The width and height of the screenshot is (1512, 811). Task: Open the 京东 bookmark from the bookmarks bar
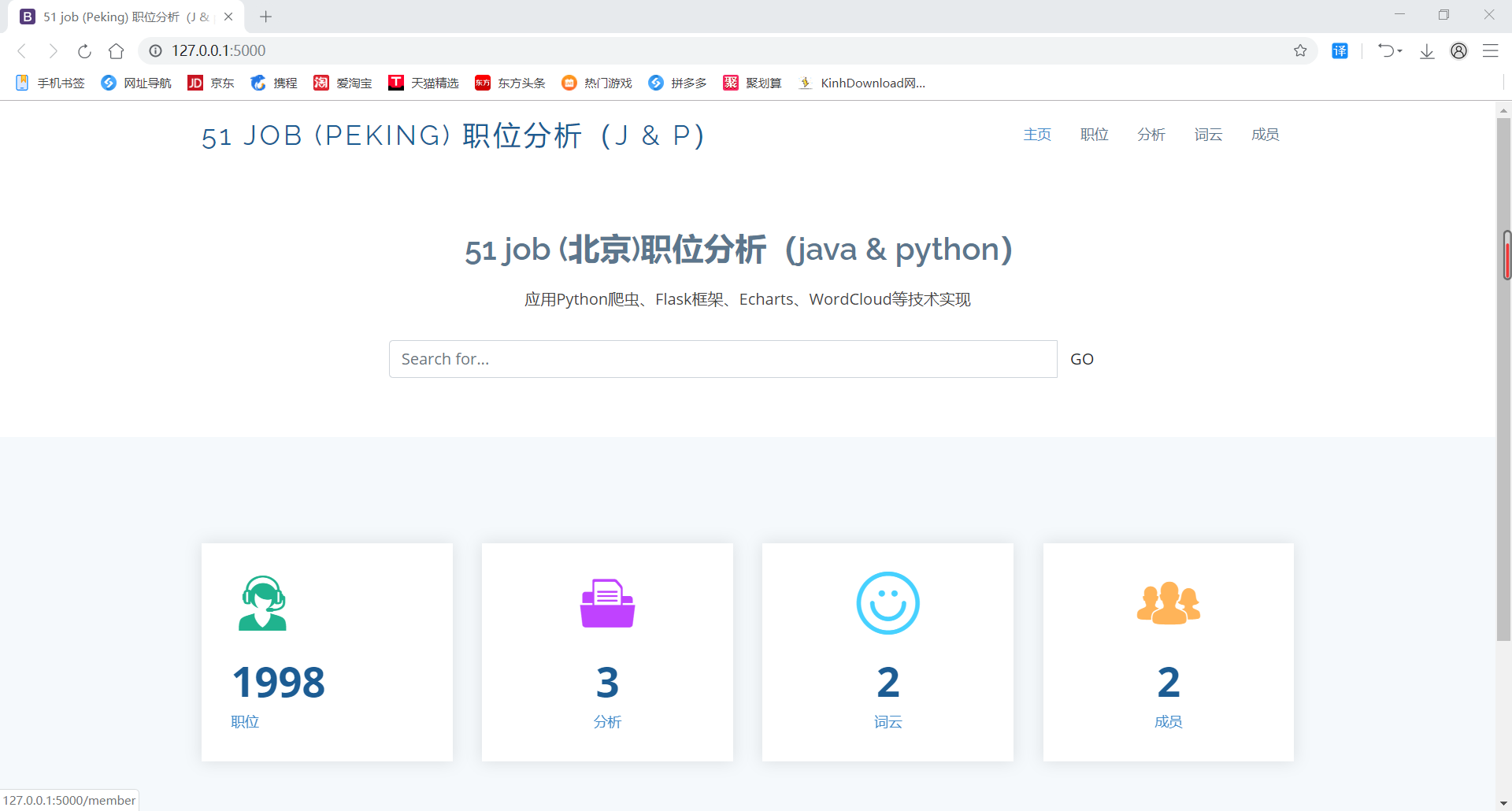(x=211, y=83)
